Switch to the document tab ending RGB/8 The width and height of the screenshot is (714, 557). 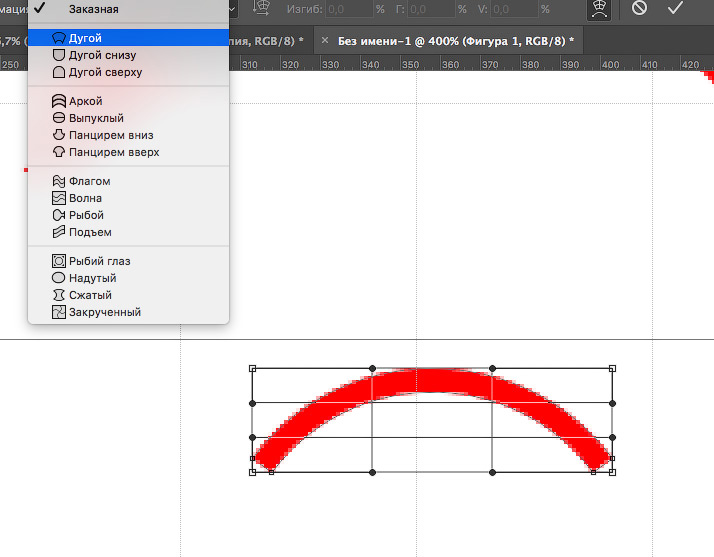(x=268, y=41)
